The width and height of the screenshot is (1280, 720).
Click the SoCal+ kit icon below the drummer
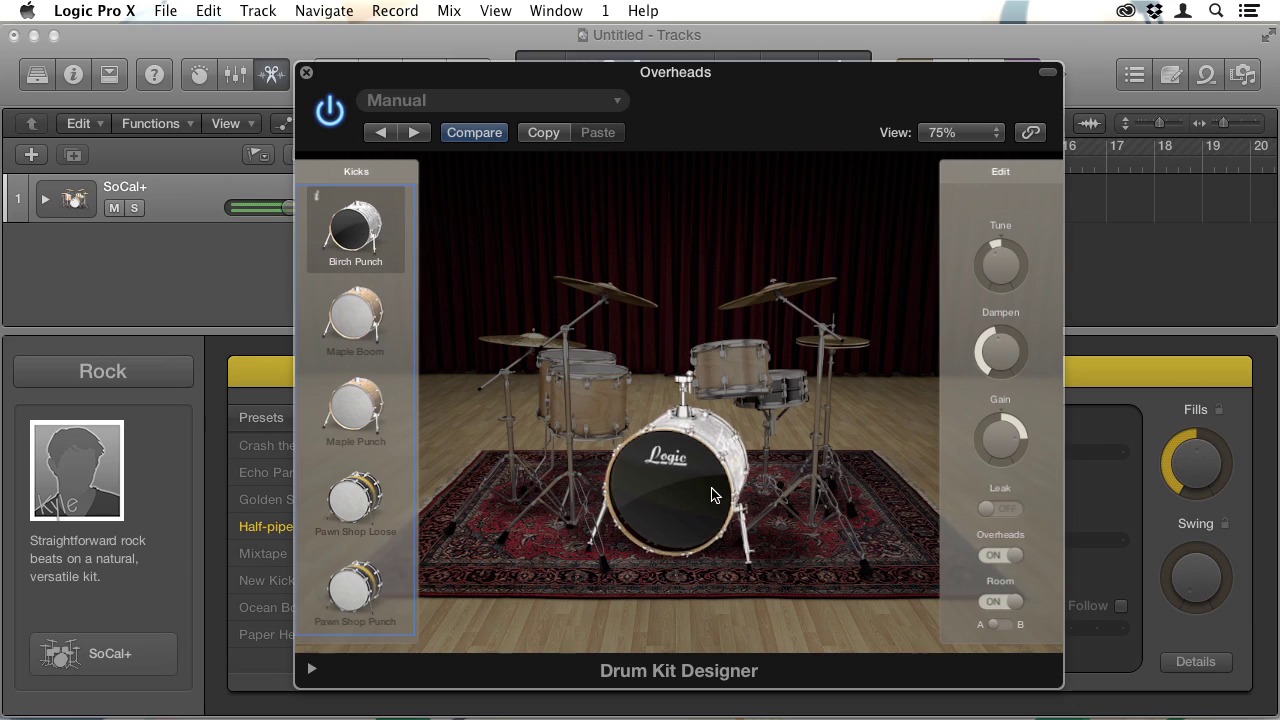point(60,654)
